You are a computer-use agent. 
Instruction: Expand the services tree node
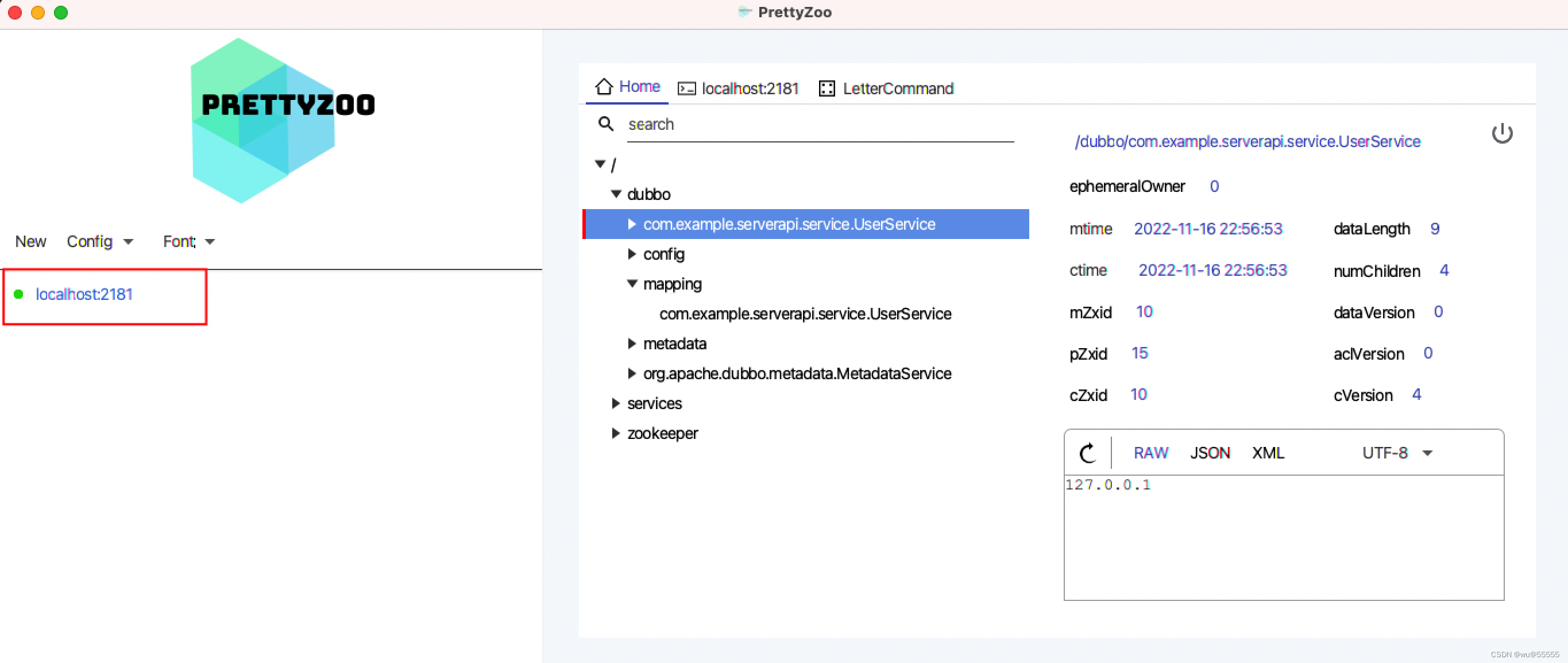(615, 403)
